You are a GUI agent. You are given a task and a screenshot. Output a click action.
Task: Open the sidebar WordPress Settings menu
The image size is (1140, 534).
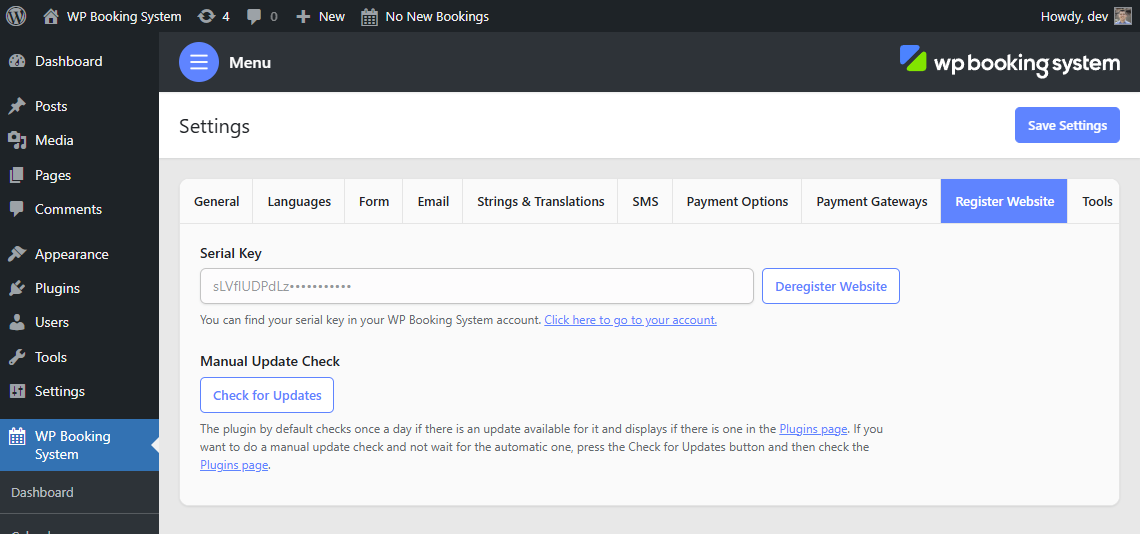click(x=60, y=391)
